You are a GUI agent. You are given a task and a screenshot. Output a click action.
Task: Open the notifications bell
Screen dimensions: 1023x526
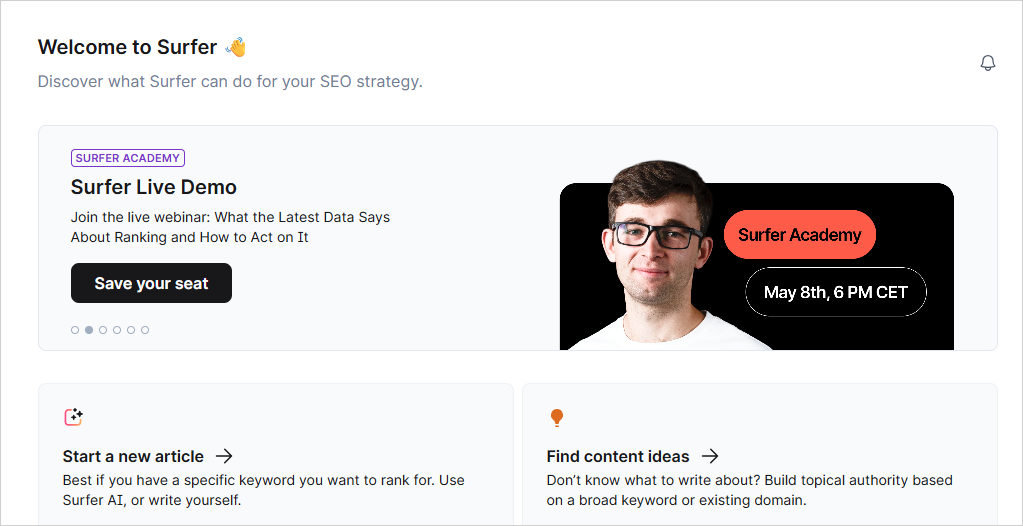[988, 63]
